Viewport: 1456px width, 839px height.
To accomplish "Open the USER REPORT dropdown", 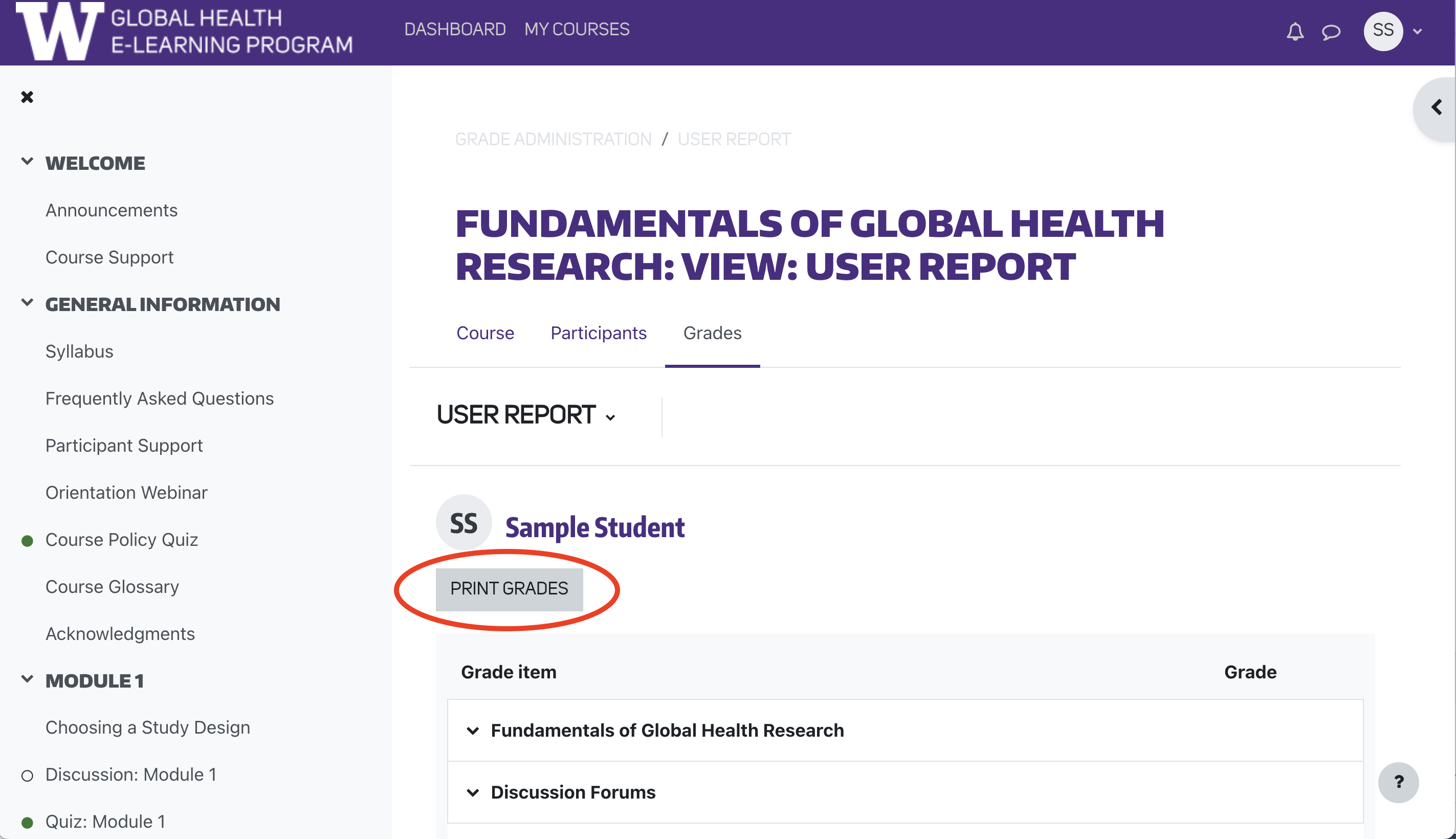I will [x=526, y=415].
